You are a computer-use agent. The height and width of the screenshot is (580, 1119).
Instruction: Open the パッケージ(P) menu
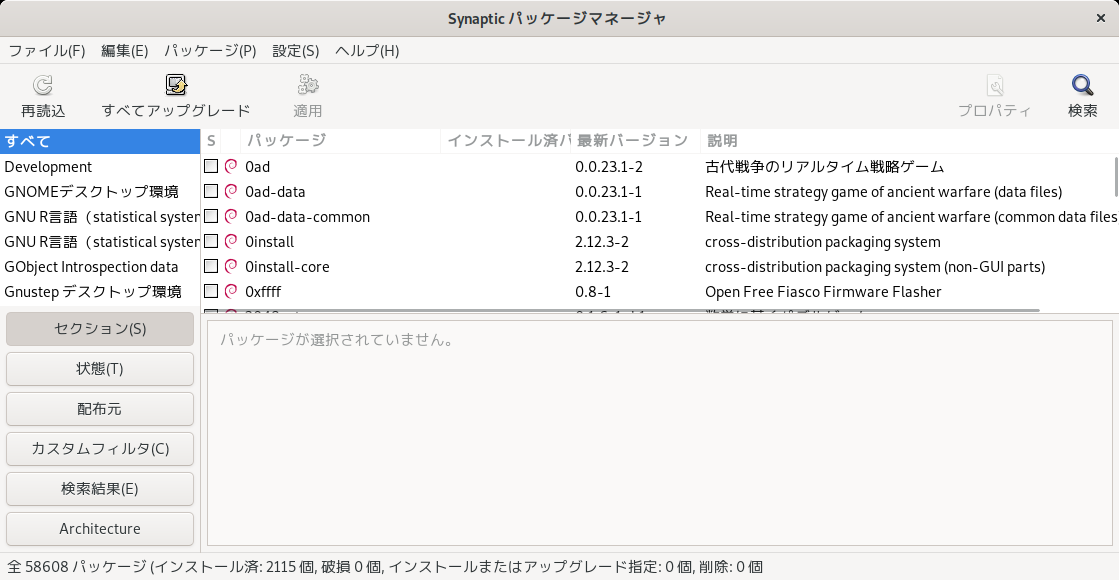point(211,51)
